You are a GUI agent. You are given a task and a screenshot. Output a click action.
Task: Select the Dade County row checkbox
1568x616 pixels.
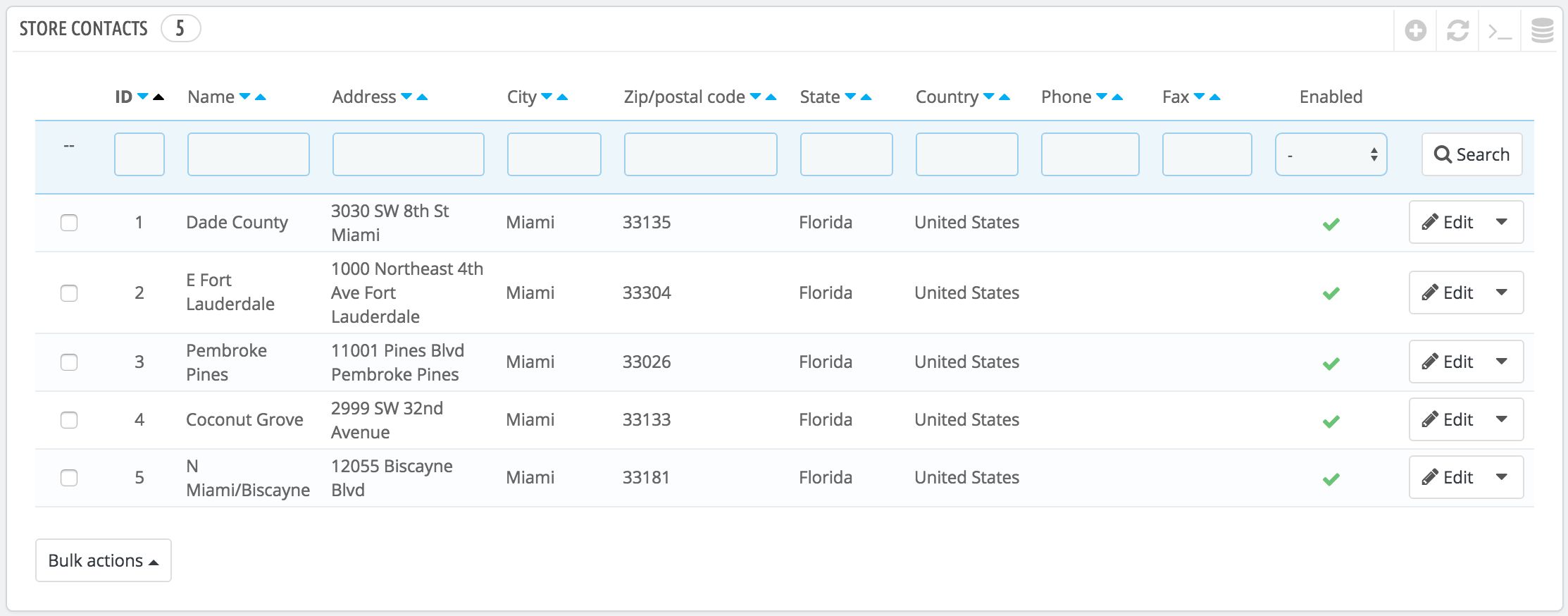pos(69,223)
